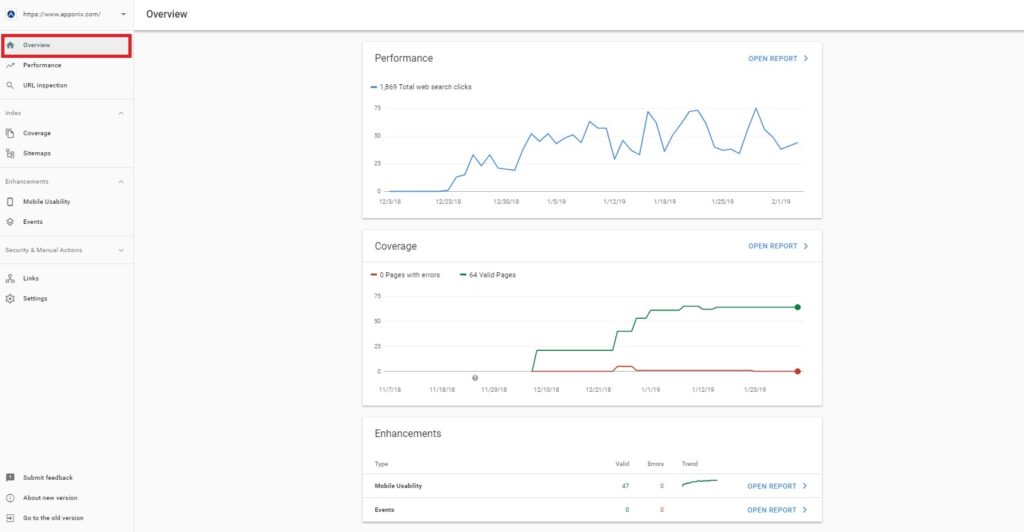This screenshot has height=532, width=1024.
Task: Click the Sitemaps icon
Action: click(x=10, y=153)
